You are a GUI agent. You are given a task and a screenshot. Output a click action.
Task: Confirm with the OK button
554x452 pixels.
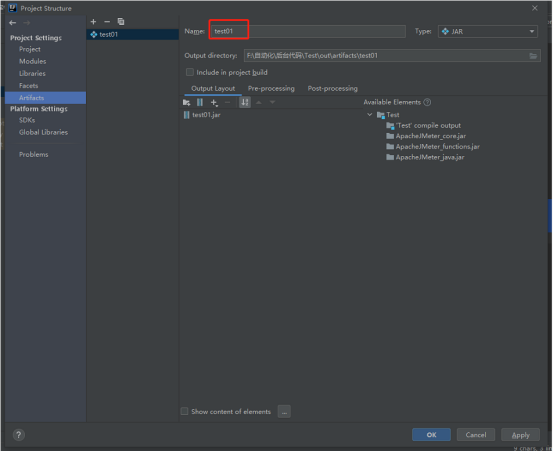coord(431,435)
